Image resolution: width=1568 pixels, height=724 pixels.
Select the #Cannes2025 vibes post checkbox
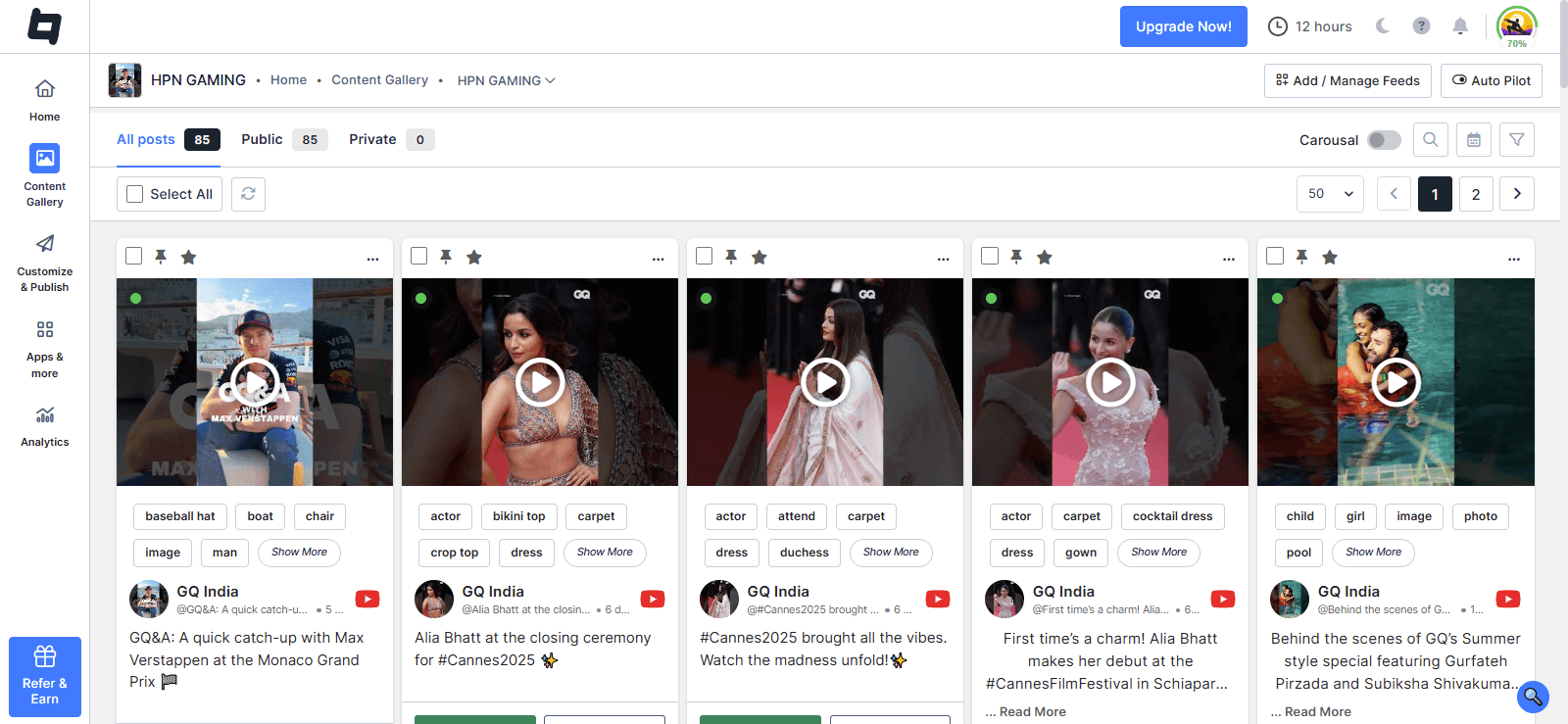click(x=705, y=256)
